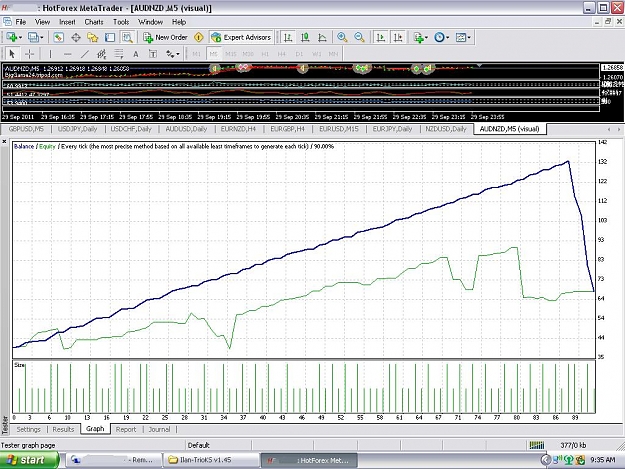This screenshot has width=625, height=469.
Task: Click the zoom out magnifier icon
Action: [x=359, y=37]
